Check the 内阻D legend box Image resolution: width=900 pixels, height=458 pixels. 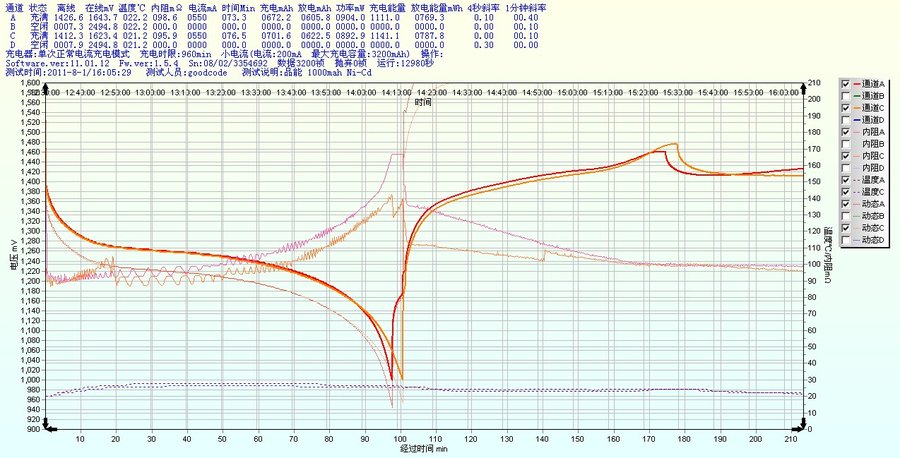(x=846, y=167)
